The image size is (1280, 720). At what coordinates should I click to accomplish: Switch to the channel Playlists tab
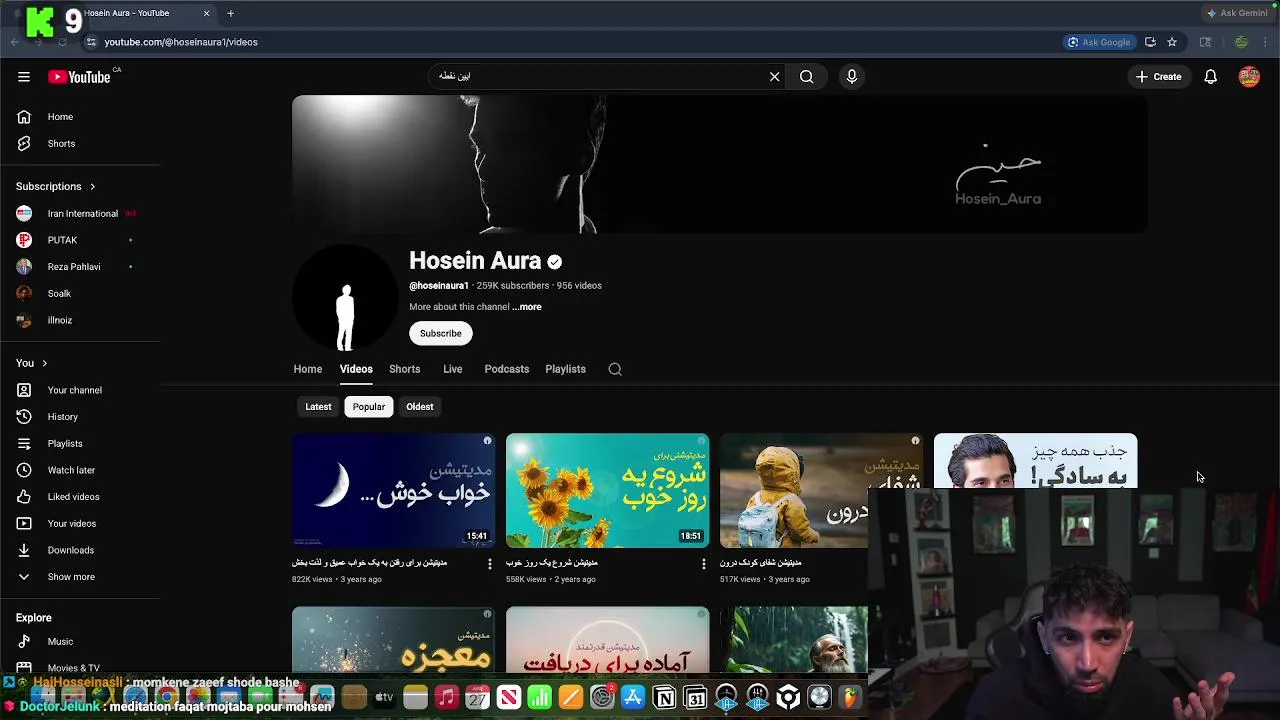pos(565,369)
